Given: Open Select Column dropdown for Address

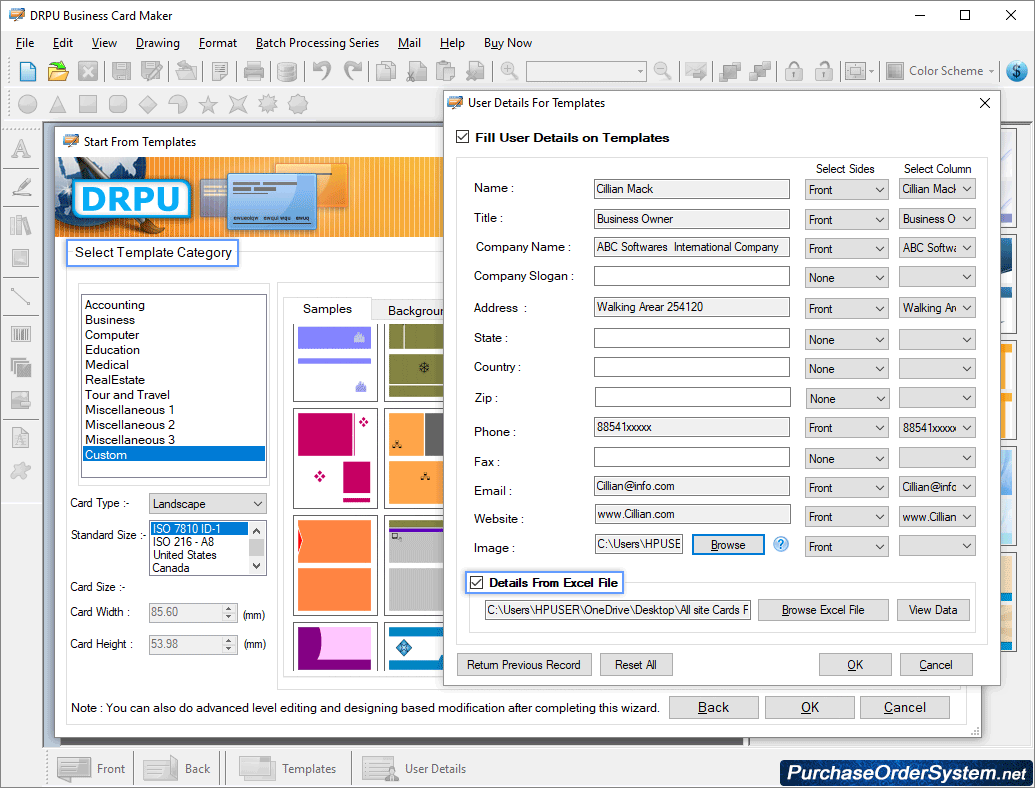Looking at the screenshot, I should coord(937,308).
